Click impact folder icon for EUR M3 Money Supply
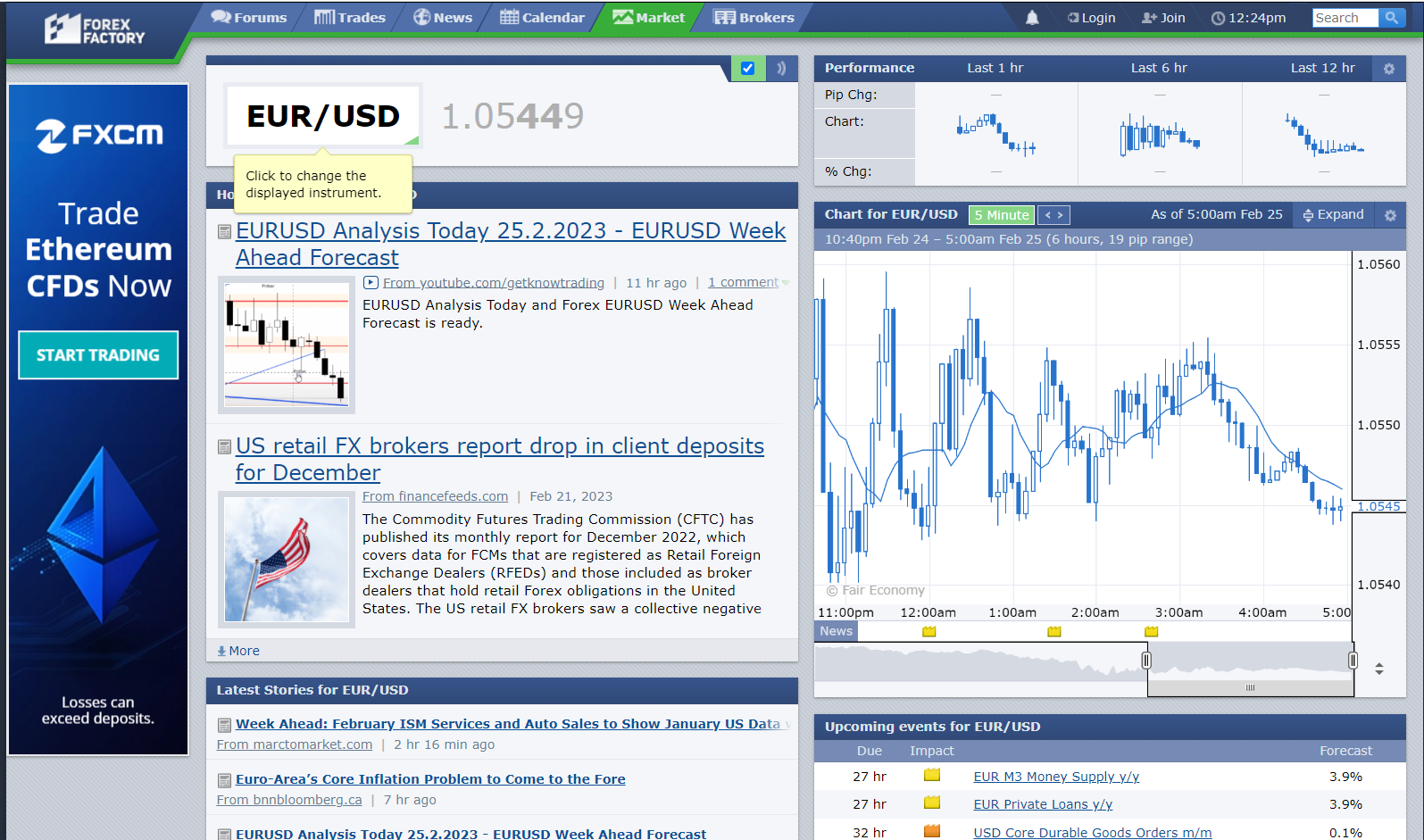1424x840 pixels. coord(931,776)
